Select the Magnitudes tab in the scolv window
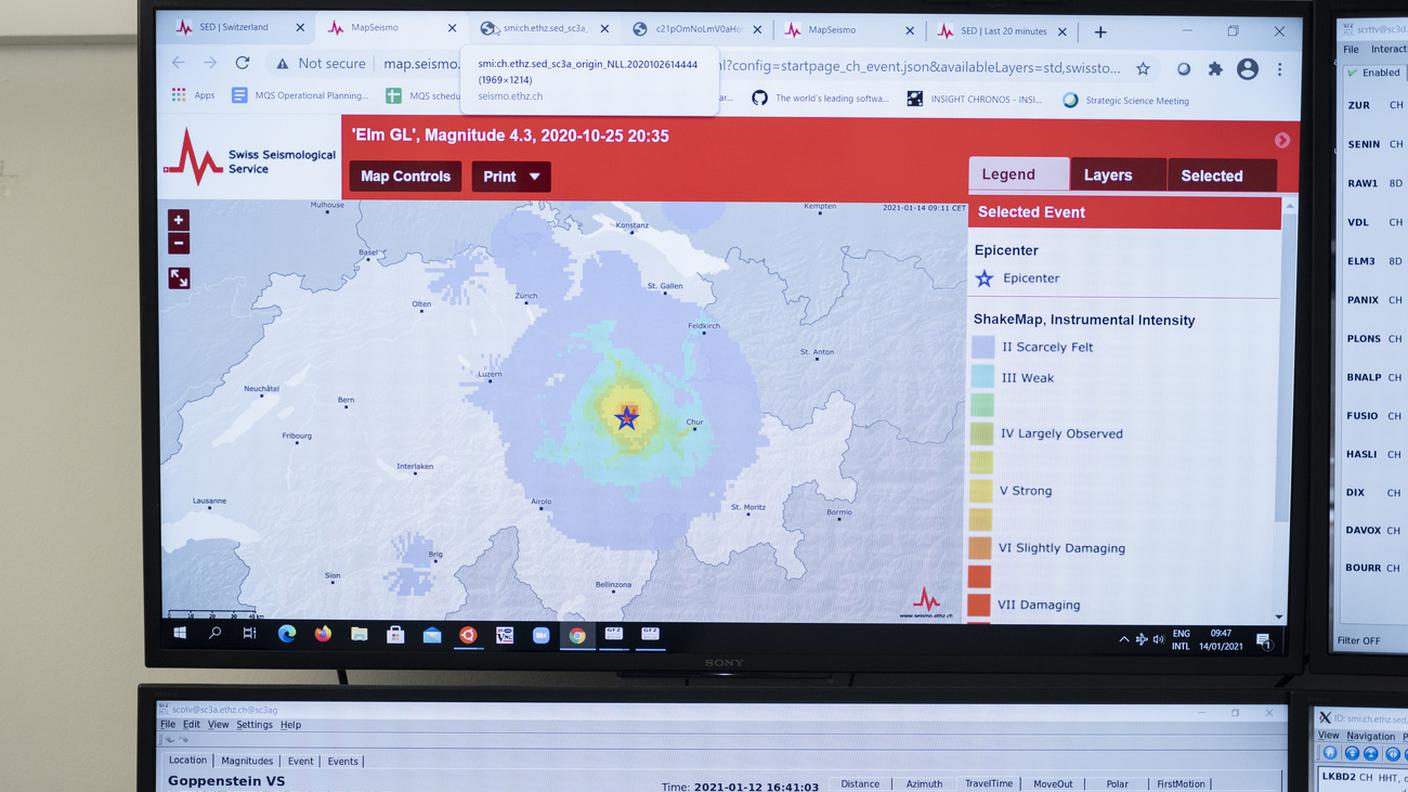 tap(247, 761)
